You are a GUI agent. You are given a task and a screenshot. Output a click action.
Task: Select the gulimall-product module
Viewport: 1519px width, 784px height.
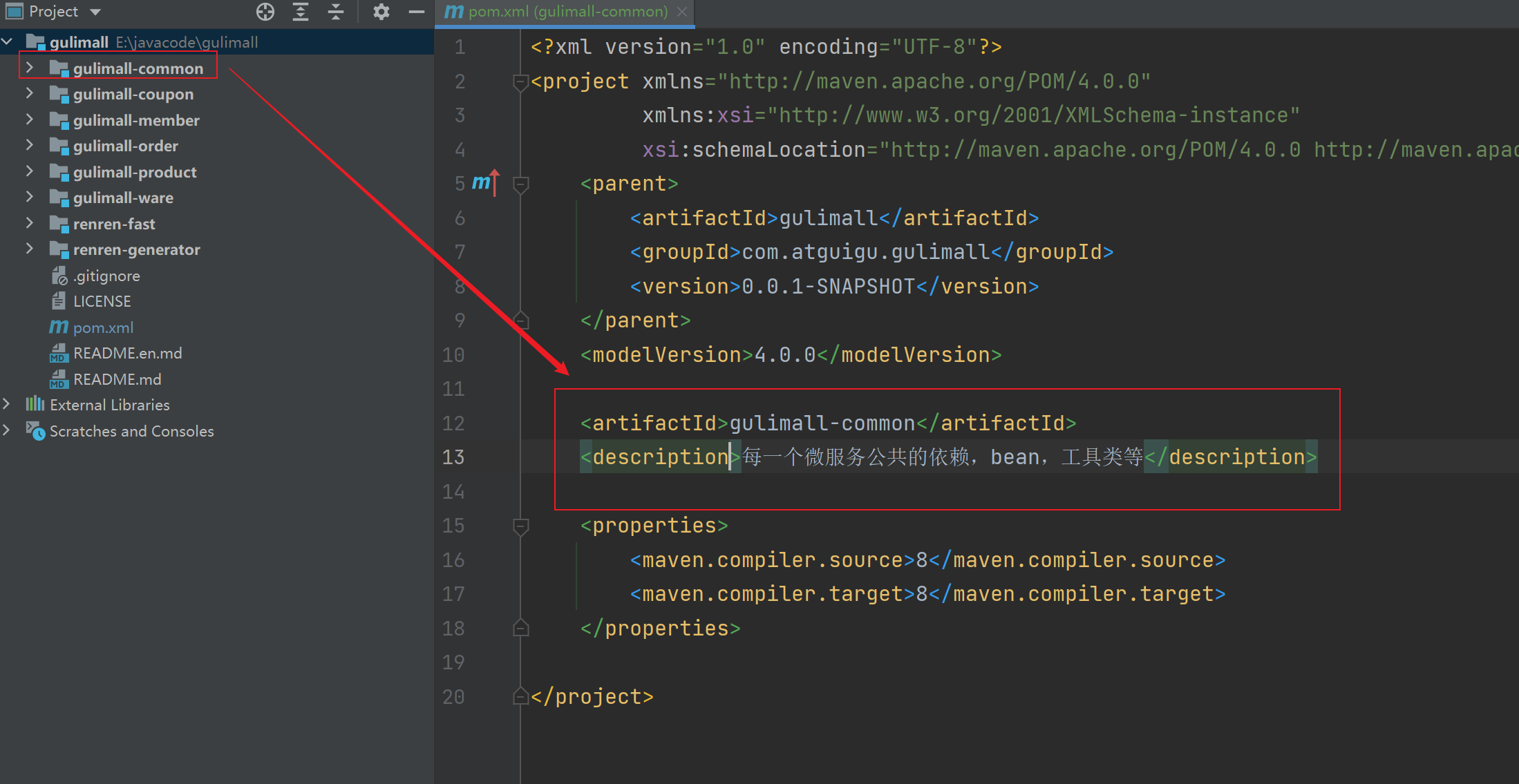(135, 172)
